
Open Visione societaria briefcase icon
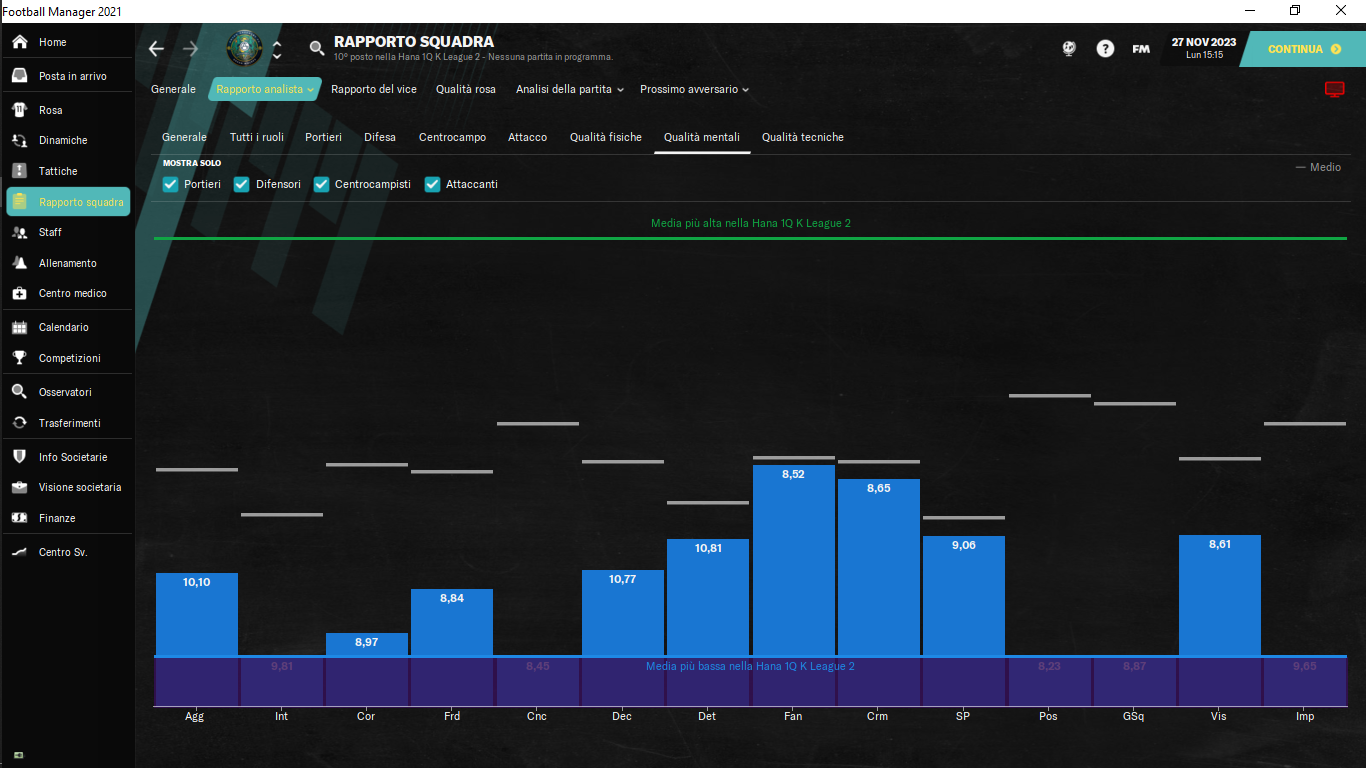click(x=19, y=487)
